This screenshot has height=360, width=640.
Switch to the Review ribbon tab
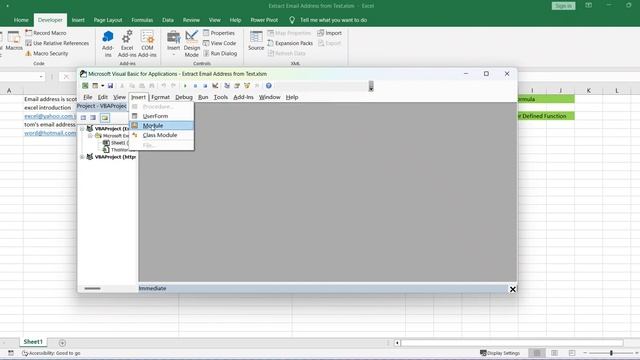191,20
